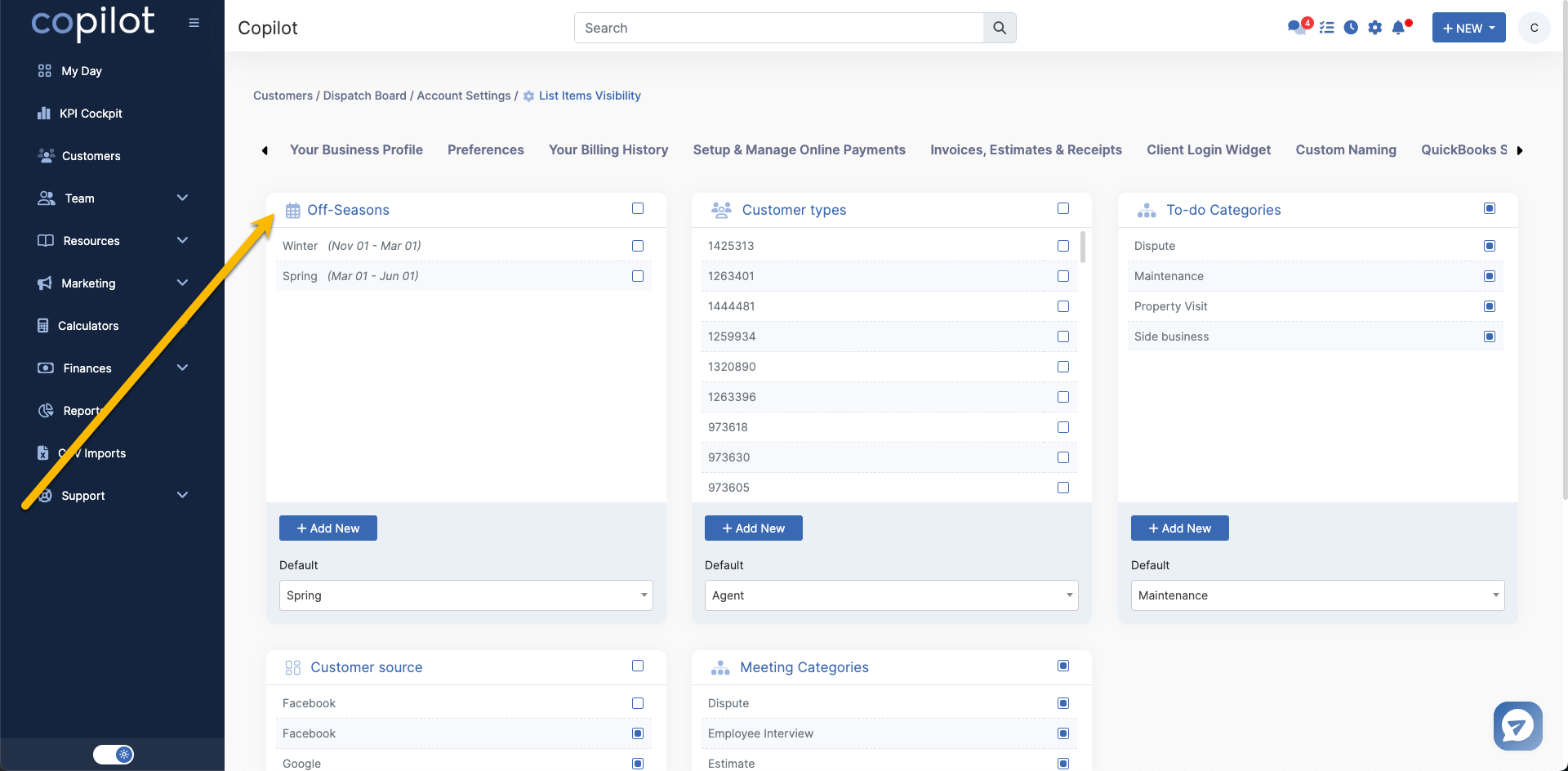Toggle the Customer types header checkbox
Viewport: 1568px width, 771px height.
[1063, 208]
